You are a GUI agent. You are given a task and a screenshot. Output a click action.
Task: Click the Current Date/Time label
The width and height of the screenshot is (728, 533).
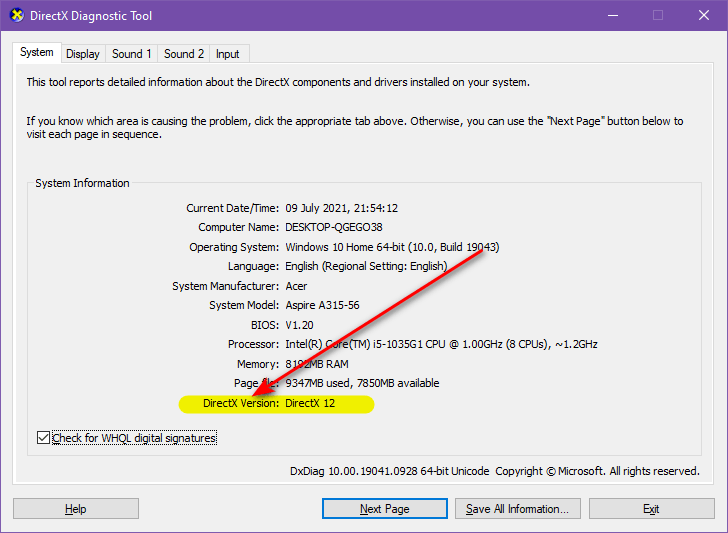(x=233, y=208)
